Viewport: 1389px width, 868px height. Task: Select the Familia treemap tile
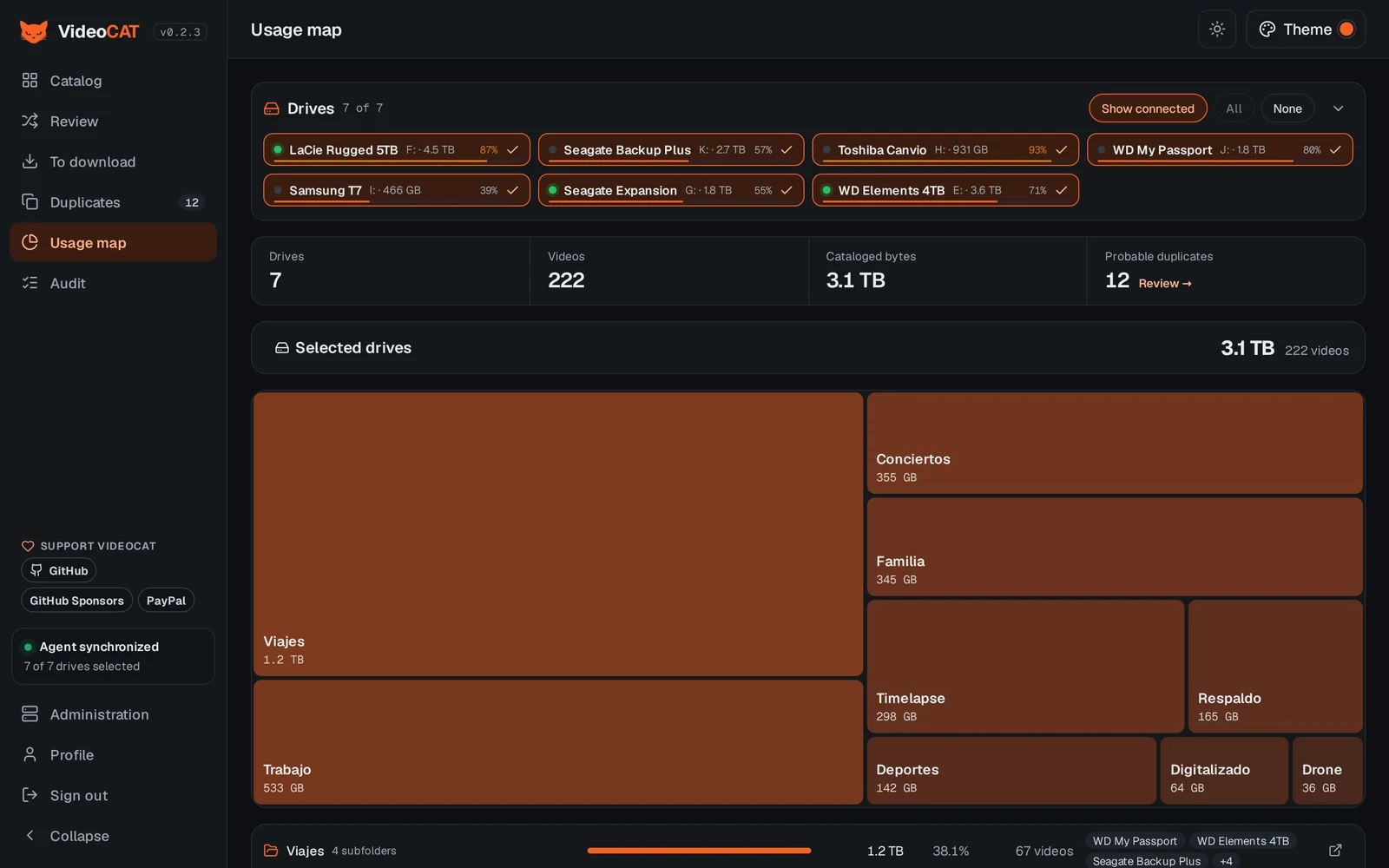[x=1115, y=547]
